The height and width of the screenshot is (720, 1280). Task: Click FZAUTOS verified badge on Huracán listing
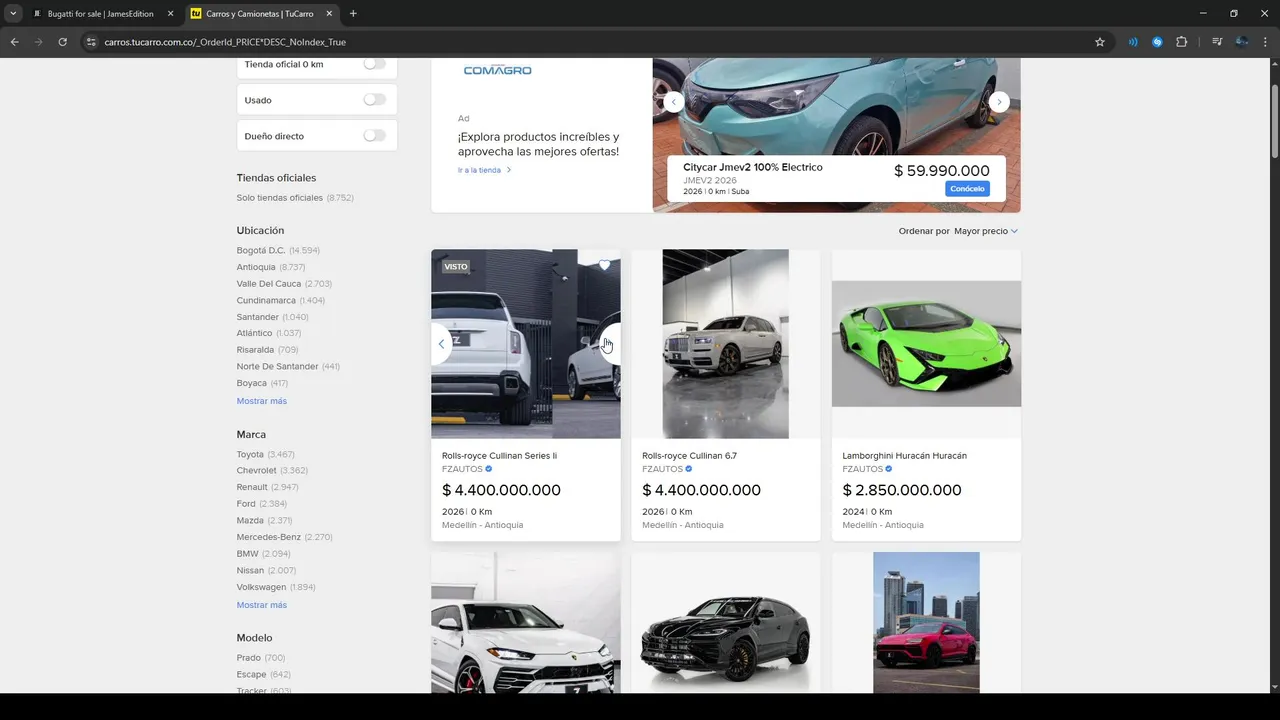click(x=888, y=469)
